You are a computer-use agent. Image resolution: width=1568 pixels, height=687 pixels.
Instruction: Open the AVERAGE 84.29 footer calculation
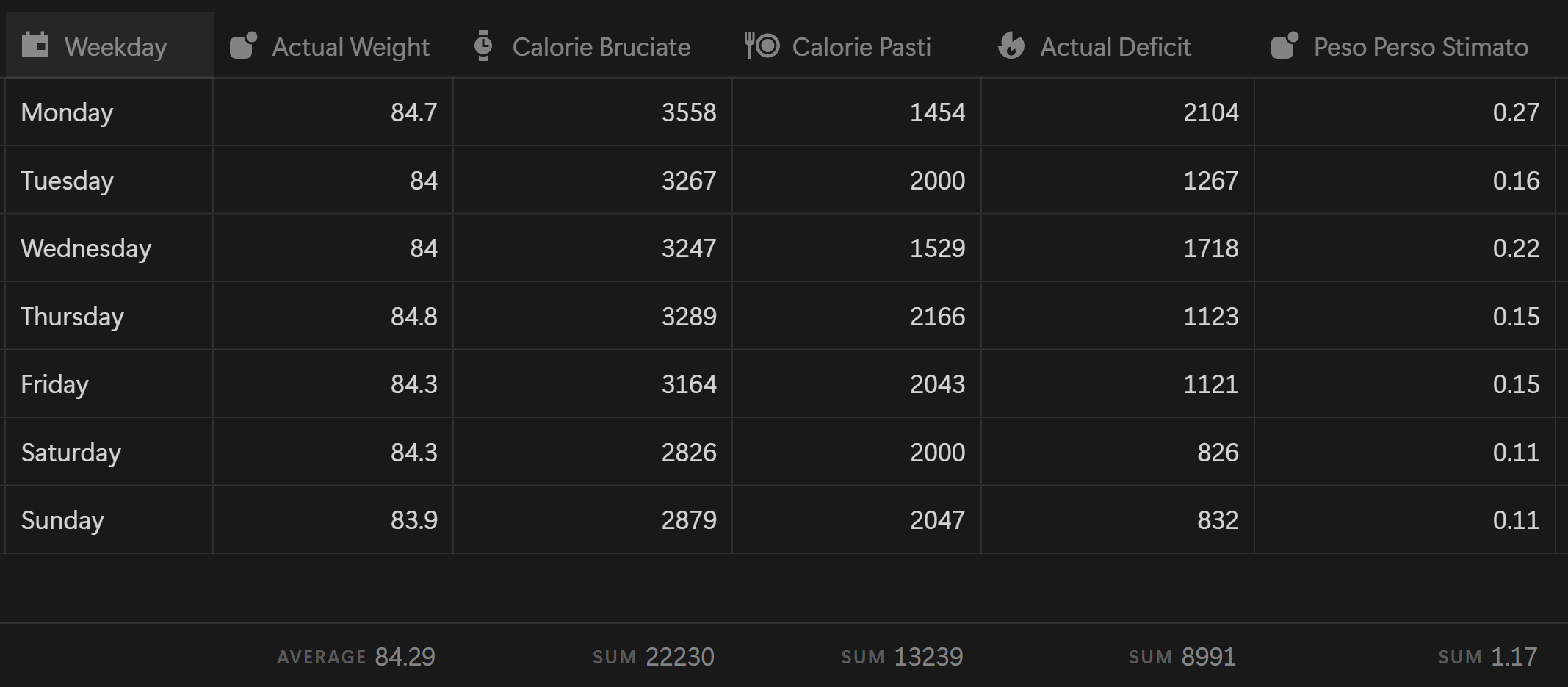click(356, 656)
